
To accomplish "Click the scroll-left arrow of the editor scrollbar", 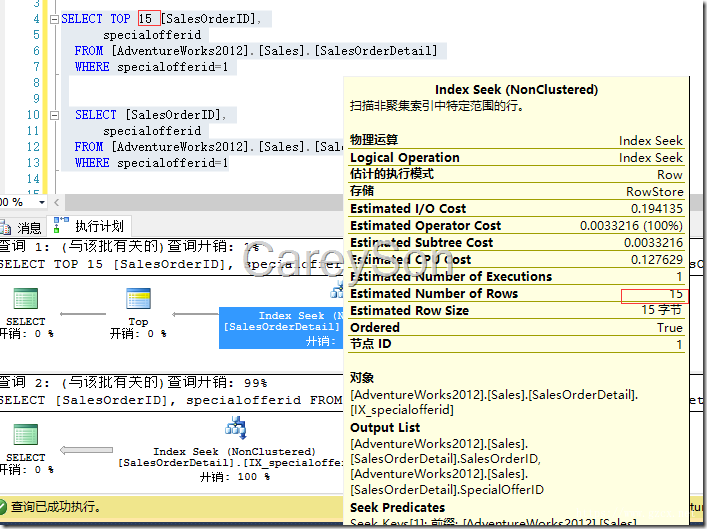I will point(56,202).
